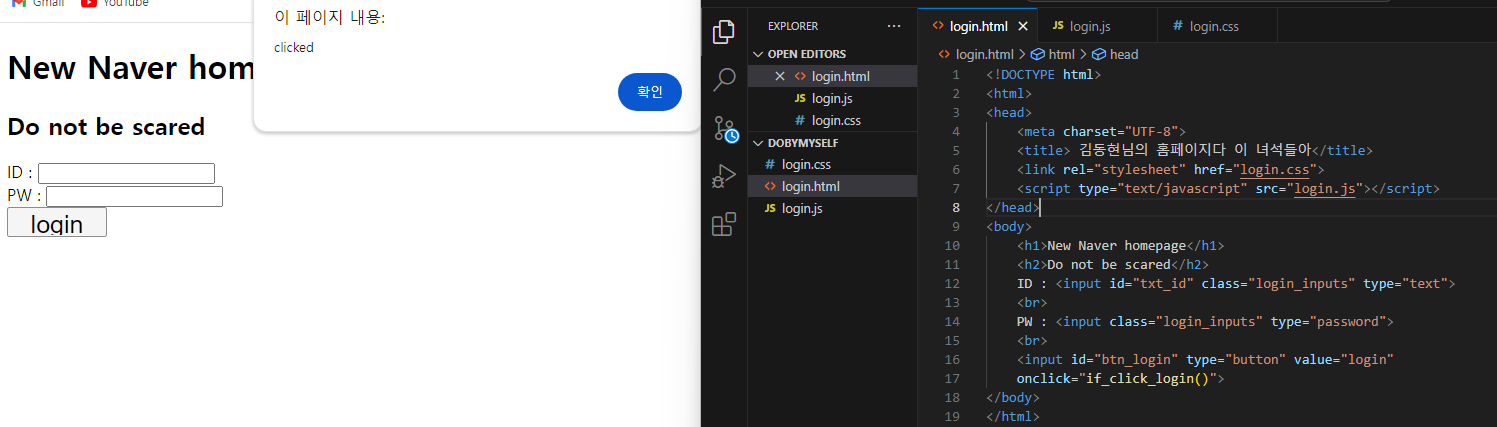Image resolution: width=1497 pixels, height=427 pixels.
Task: Open the Explorer view in the activity bar
Action: pos(724,32)
